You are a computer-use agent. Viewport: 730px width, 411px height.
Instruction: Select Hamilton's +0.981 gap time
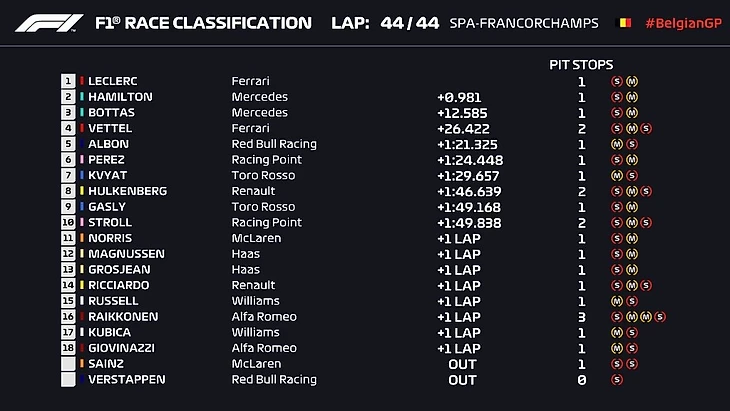(x=458, y=97)
